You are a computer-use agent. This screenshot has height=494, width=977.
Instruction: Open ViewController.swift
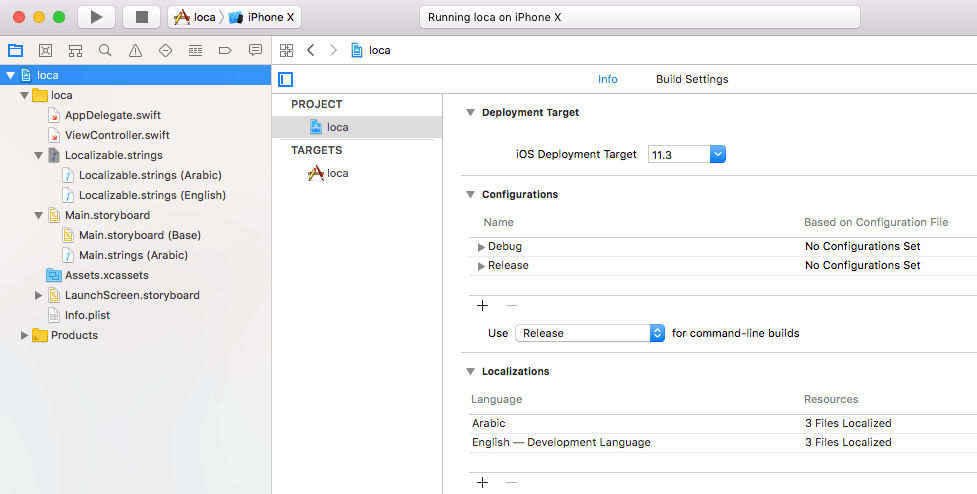(x=117, y=135)
